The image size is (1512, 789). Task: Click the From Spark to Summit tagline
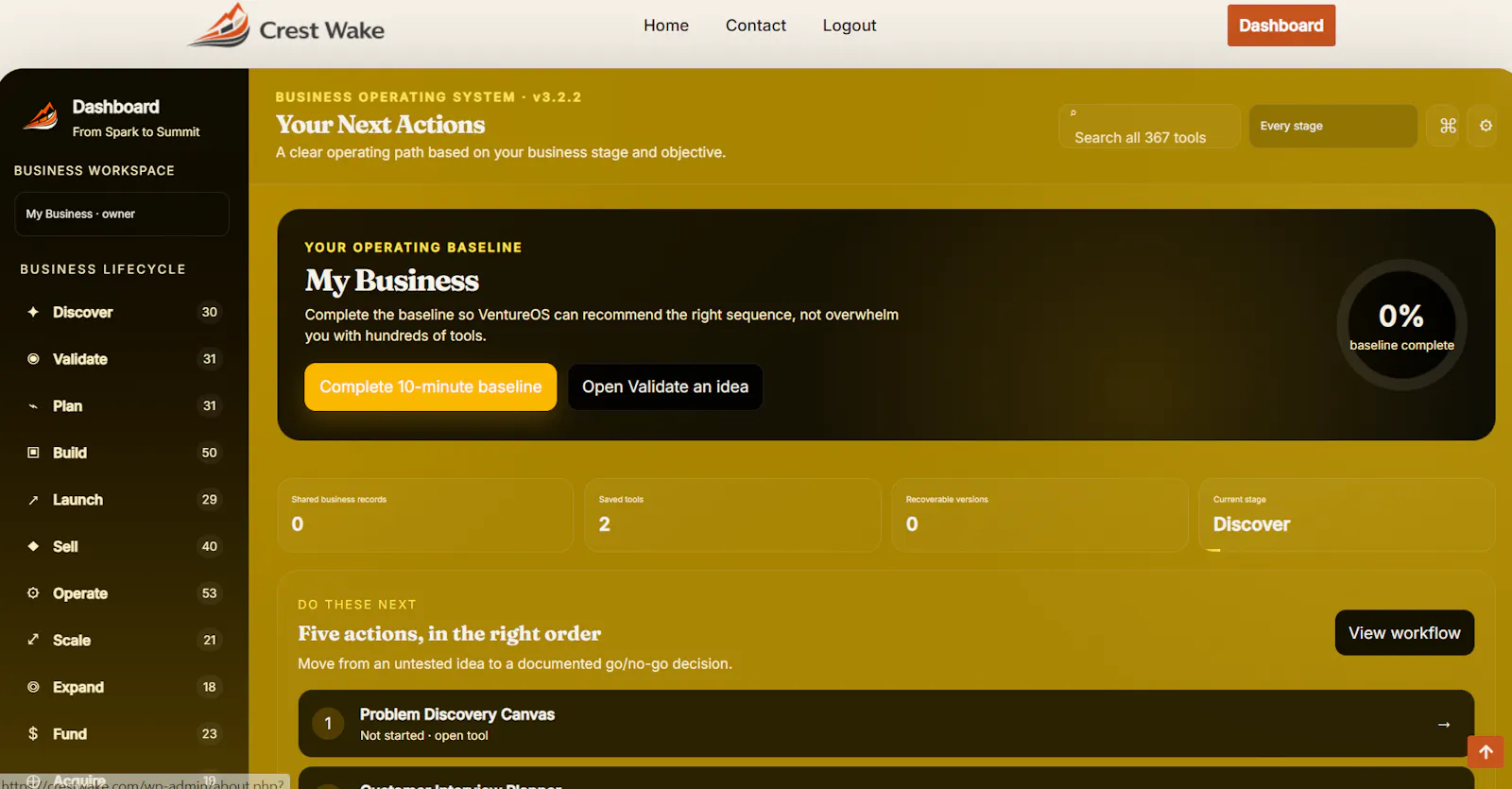136,132
